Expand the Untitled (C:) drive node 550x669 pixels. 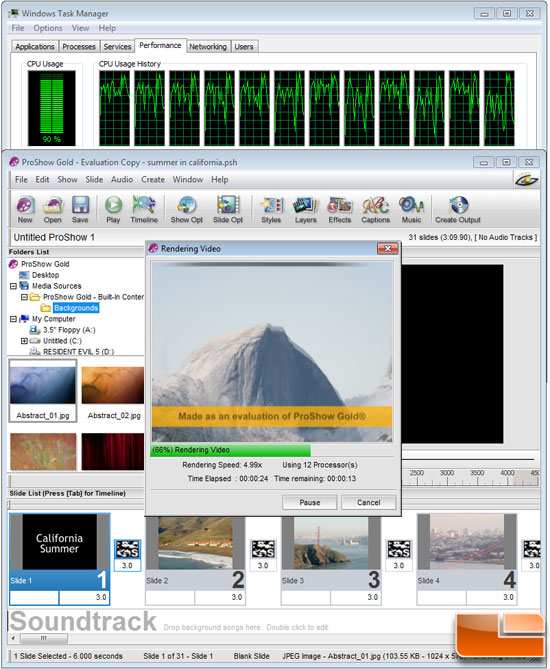coord(24,341)
